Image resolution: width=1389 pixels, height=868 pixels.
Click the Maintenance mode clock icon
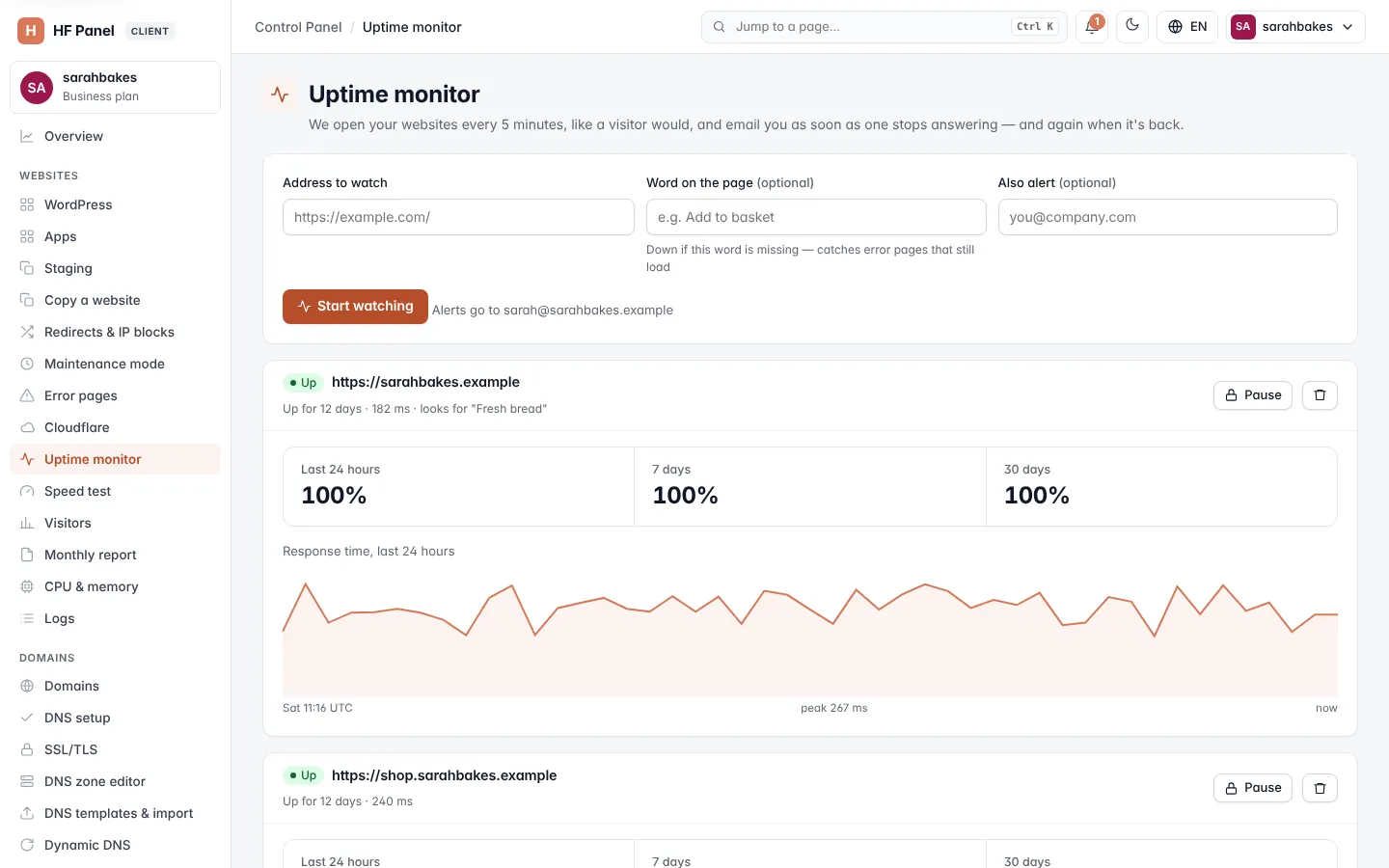pos(27,364)
